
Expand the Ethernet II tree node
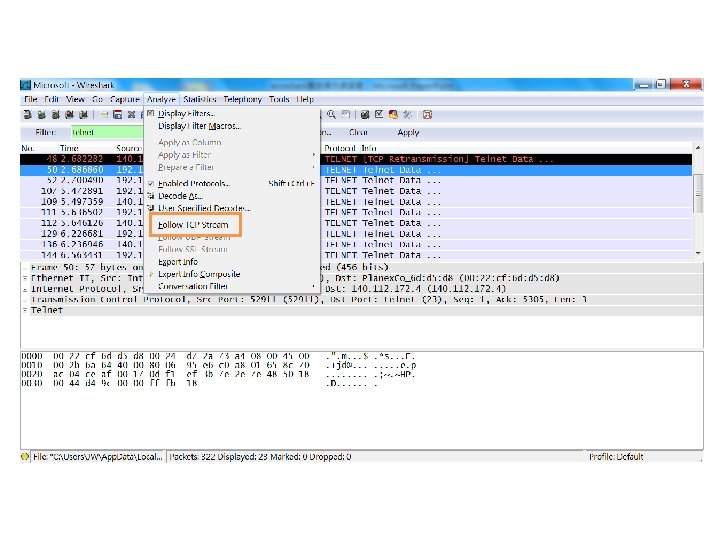[x=25, y=278]
